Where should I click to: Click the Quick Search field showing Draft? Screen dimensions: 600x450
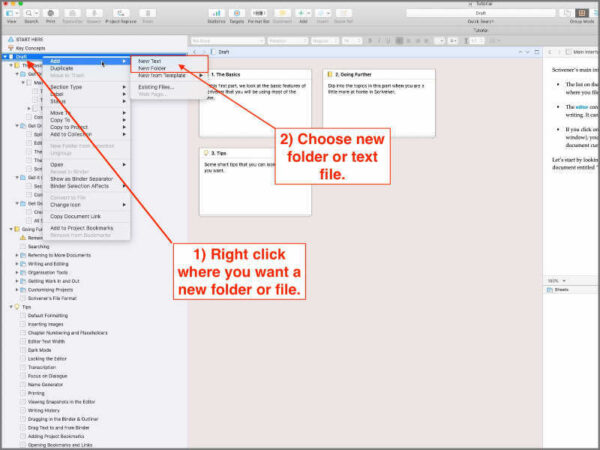tap(481, 13)
